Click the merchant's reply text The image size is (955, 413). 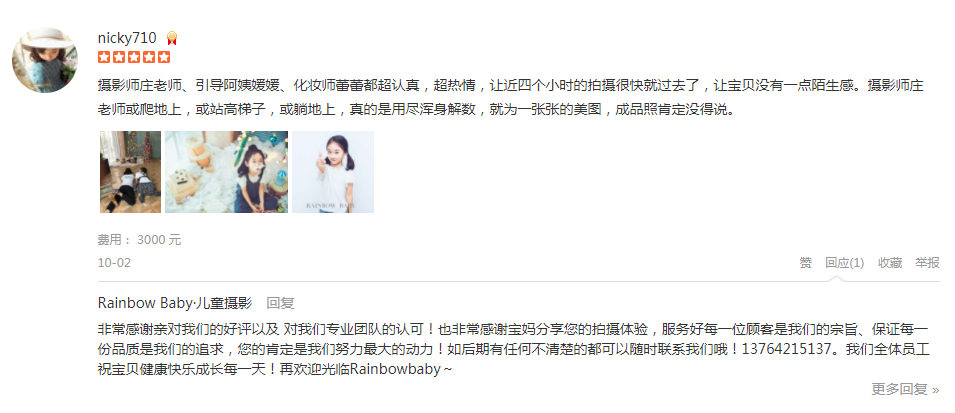click(x=513, y=350)
